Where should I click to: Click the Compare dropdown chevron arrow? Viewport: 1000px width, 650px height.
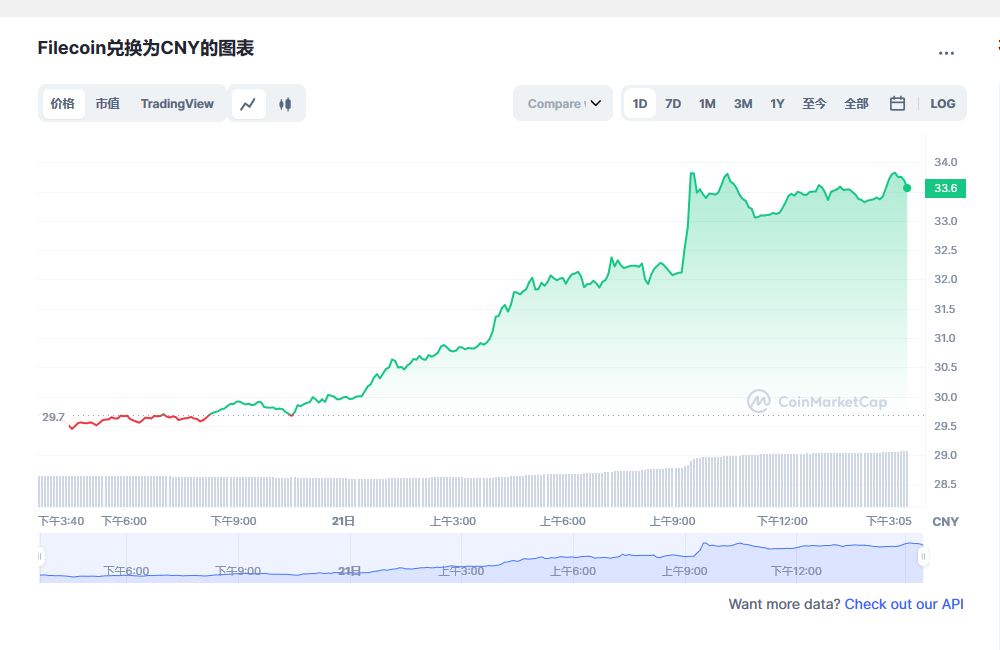(x=596, y=103)
